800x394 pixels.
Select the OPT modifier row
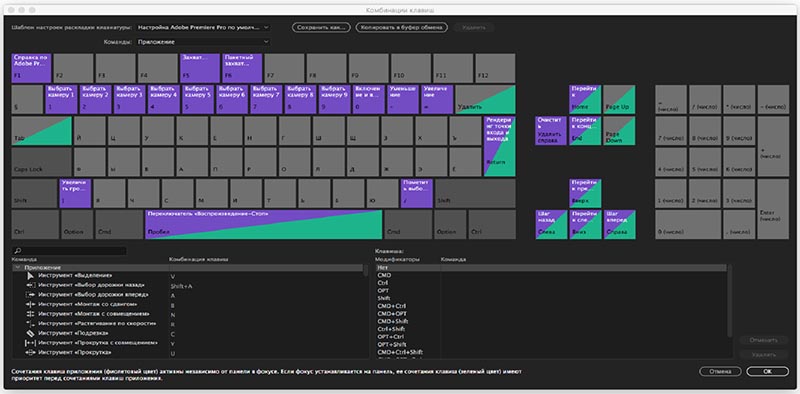click(x=551, y=290)
